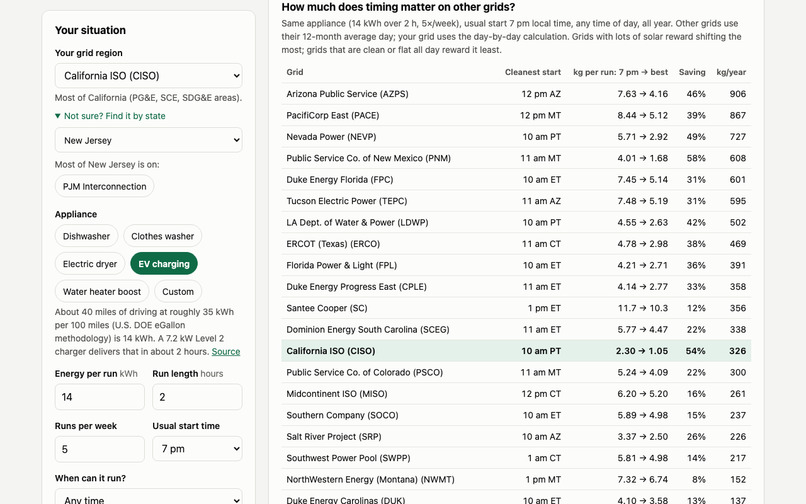Click the highlighted California ISO (CISO) row
The height and width of the screenshot is (504, 806).
(516, 351)
